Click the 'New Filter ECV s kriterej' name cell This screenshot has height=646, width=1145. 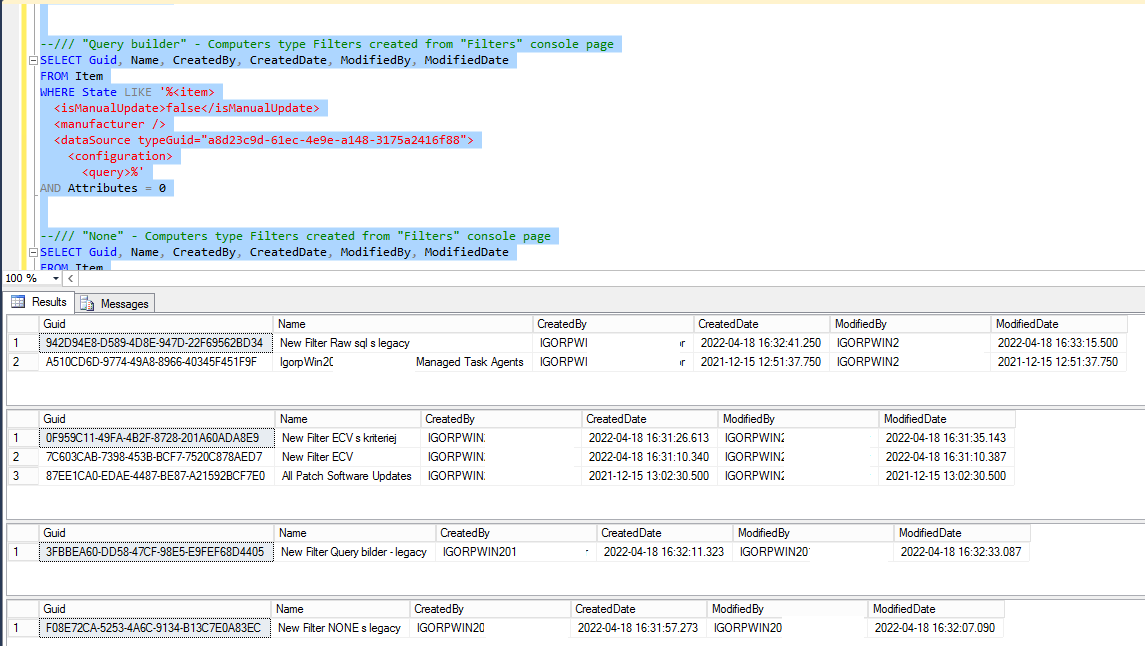340,438
